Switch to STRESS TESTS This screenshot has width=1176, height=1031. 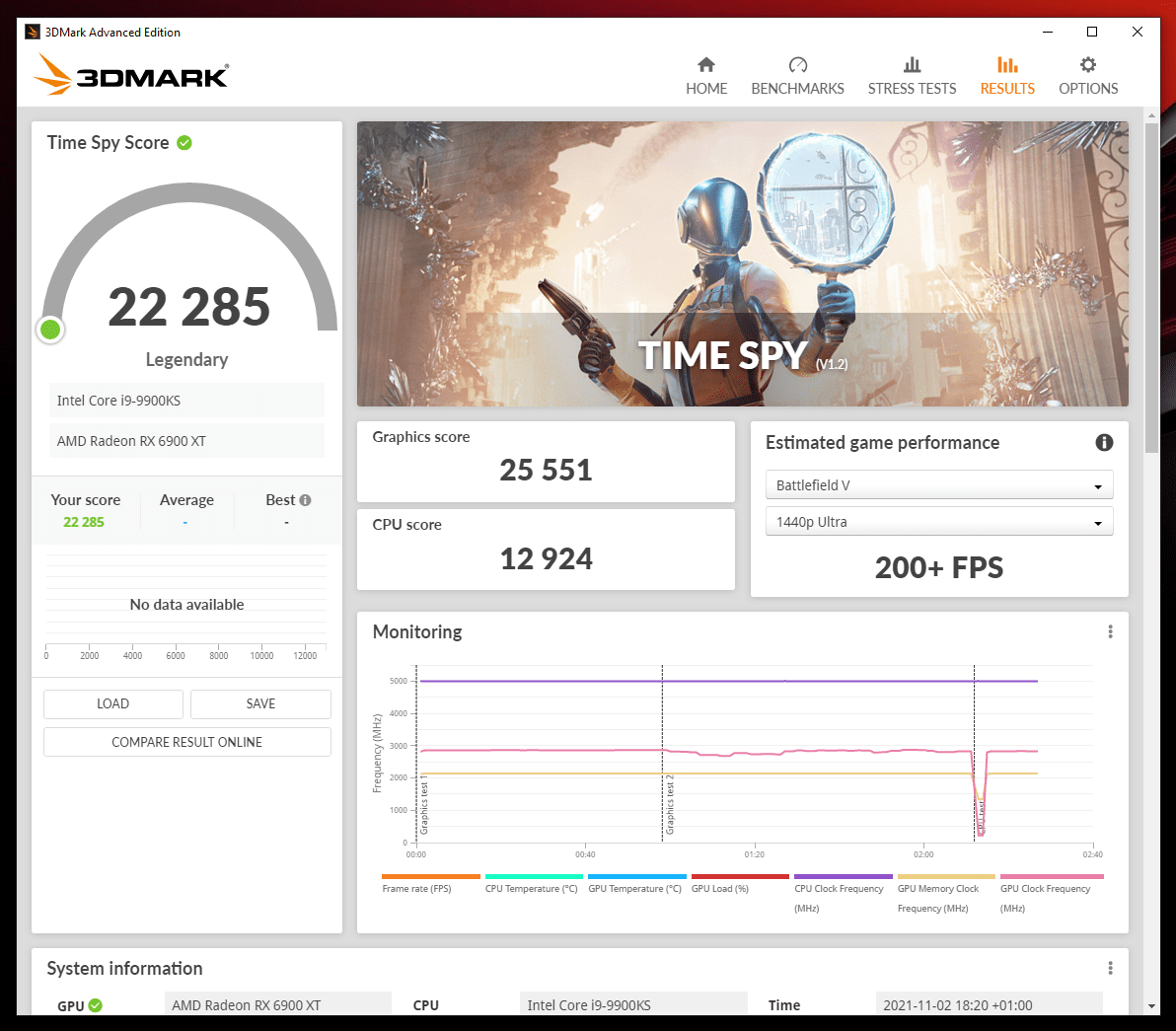click(x=912, y=77)
